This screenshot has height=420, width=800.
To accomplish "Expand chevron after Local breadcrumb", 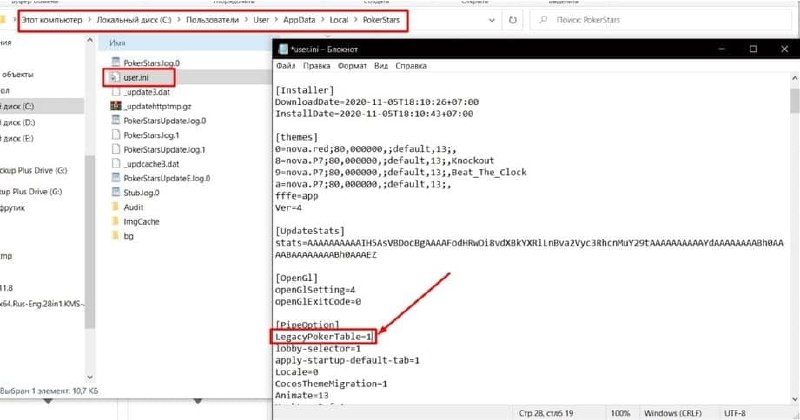I will [356, 20].
